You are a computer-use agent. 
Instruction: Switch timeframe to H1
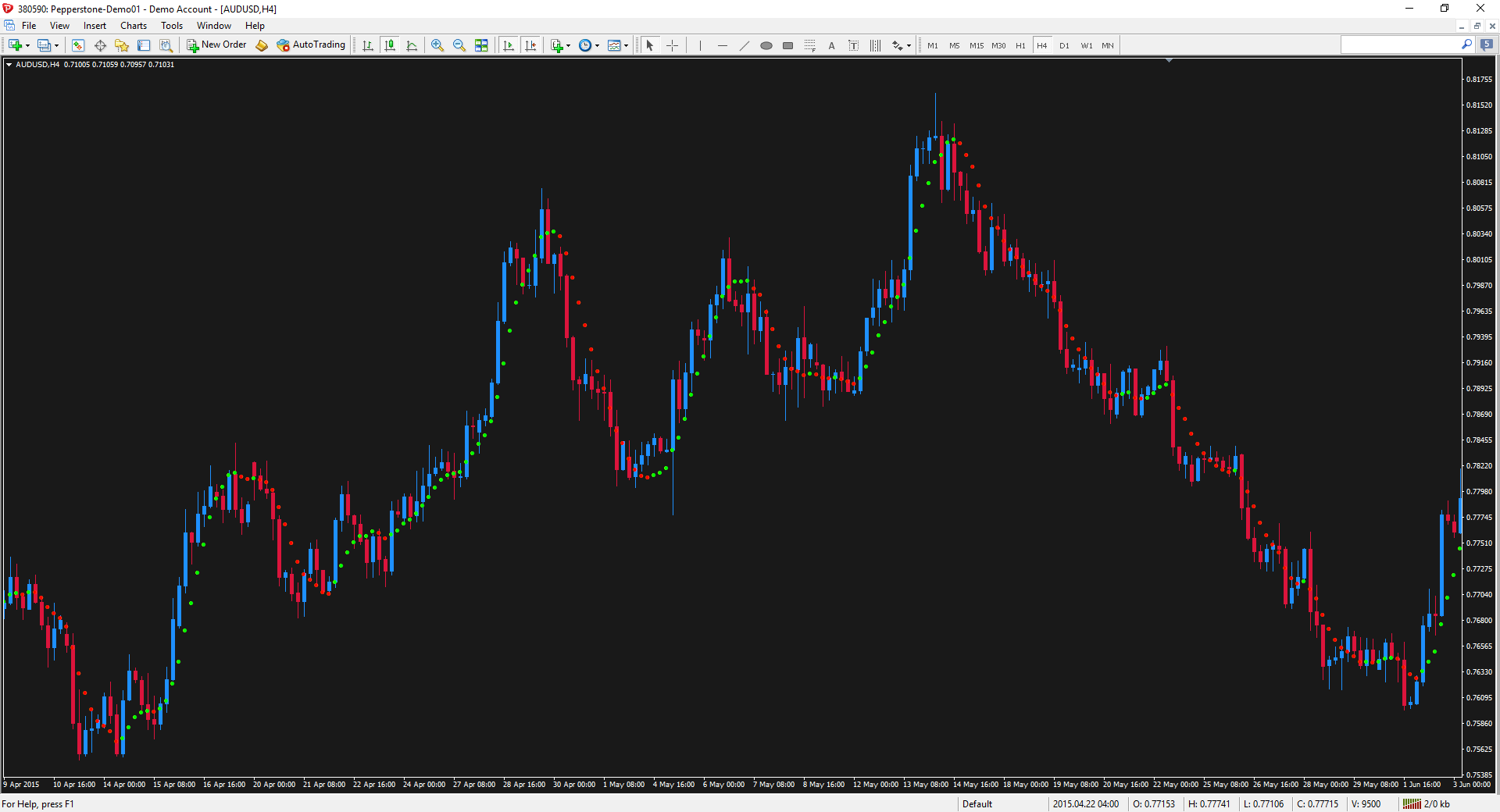pyautogui.click(x=1020, y=45)
